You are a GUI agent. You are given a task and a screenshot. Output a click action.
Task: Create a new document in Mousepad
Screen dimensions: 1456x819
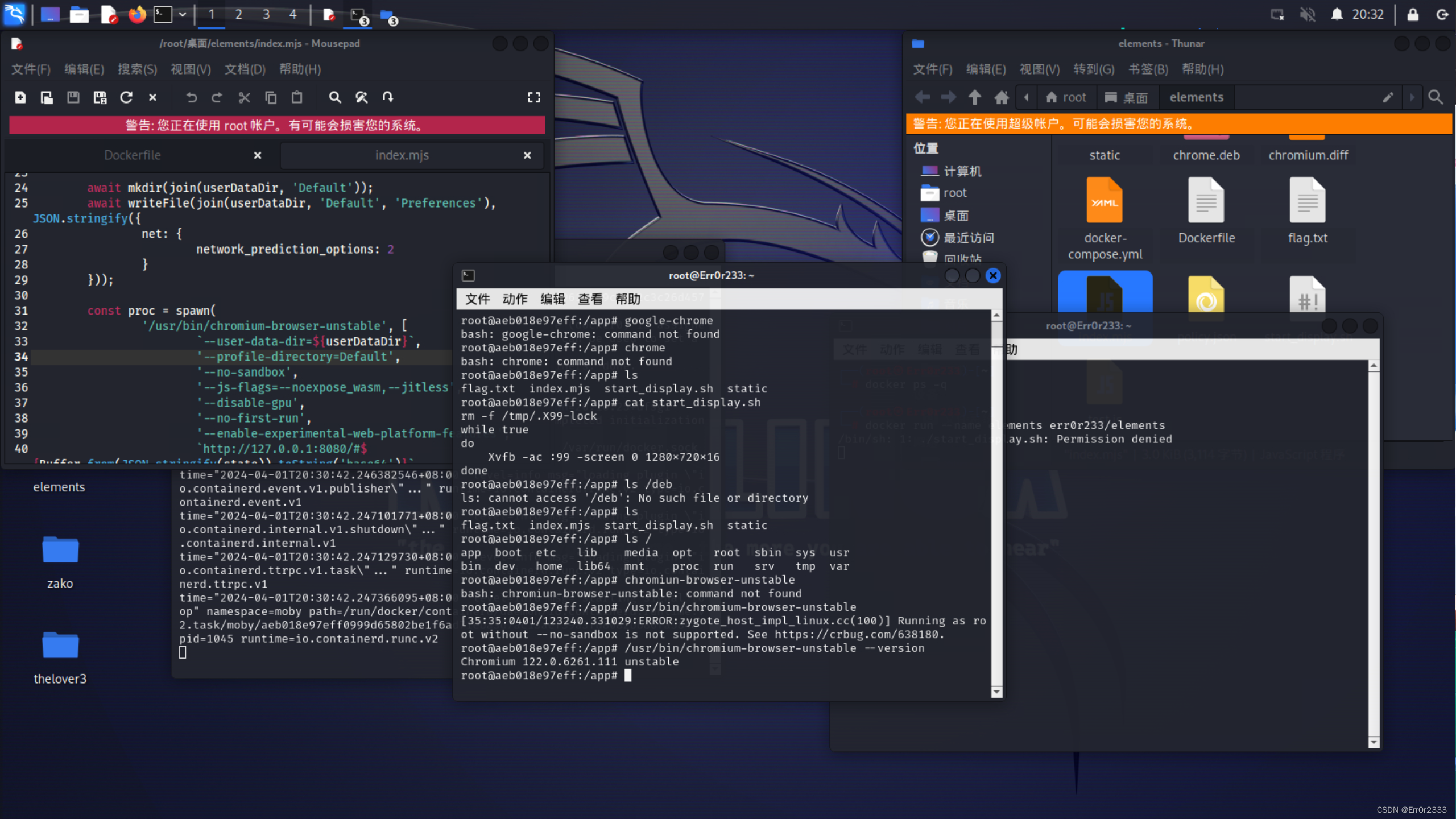click(x=20, y=97)
